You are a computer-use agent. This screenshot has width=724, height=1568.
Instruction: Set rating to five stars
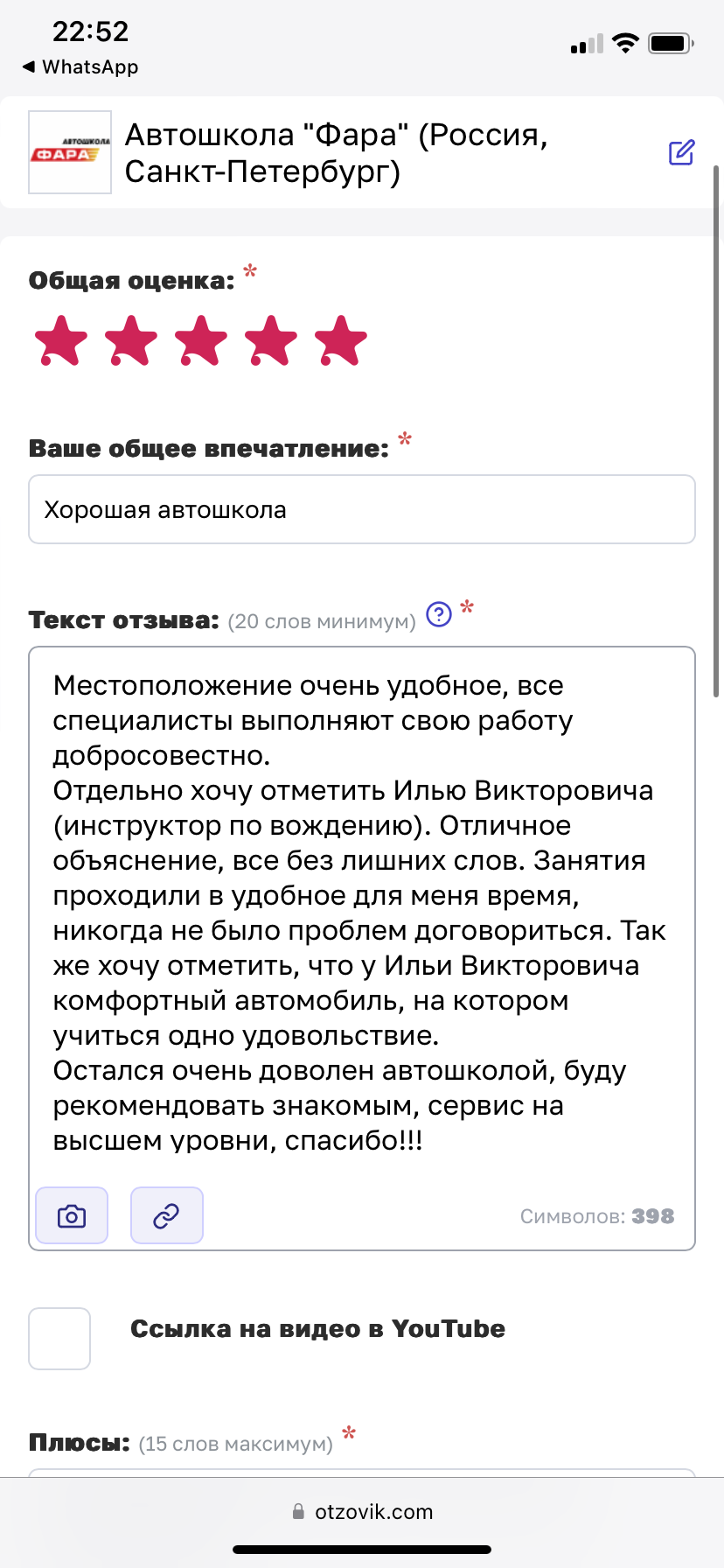coord(341,340)
